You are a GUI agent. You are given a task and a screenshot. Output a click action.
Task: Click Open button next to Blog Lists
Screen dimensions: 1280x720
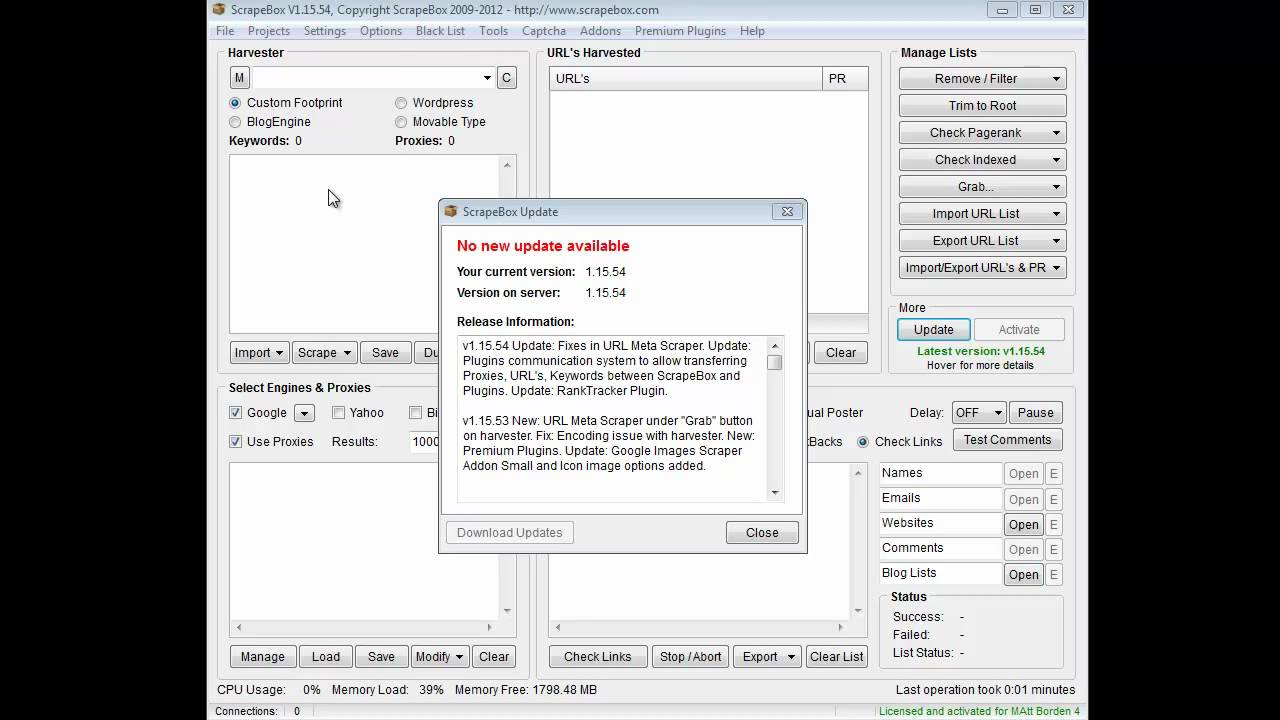(1023, 575)
